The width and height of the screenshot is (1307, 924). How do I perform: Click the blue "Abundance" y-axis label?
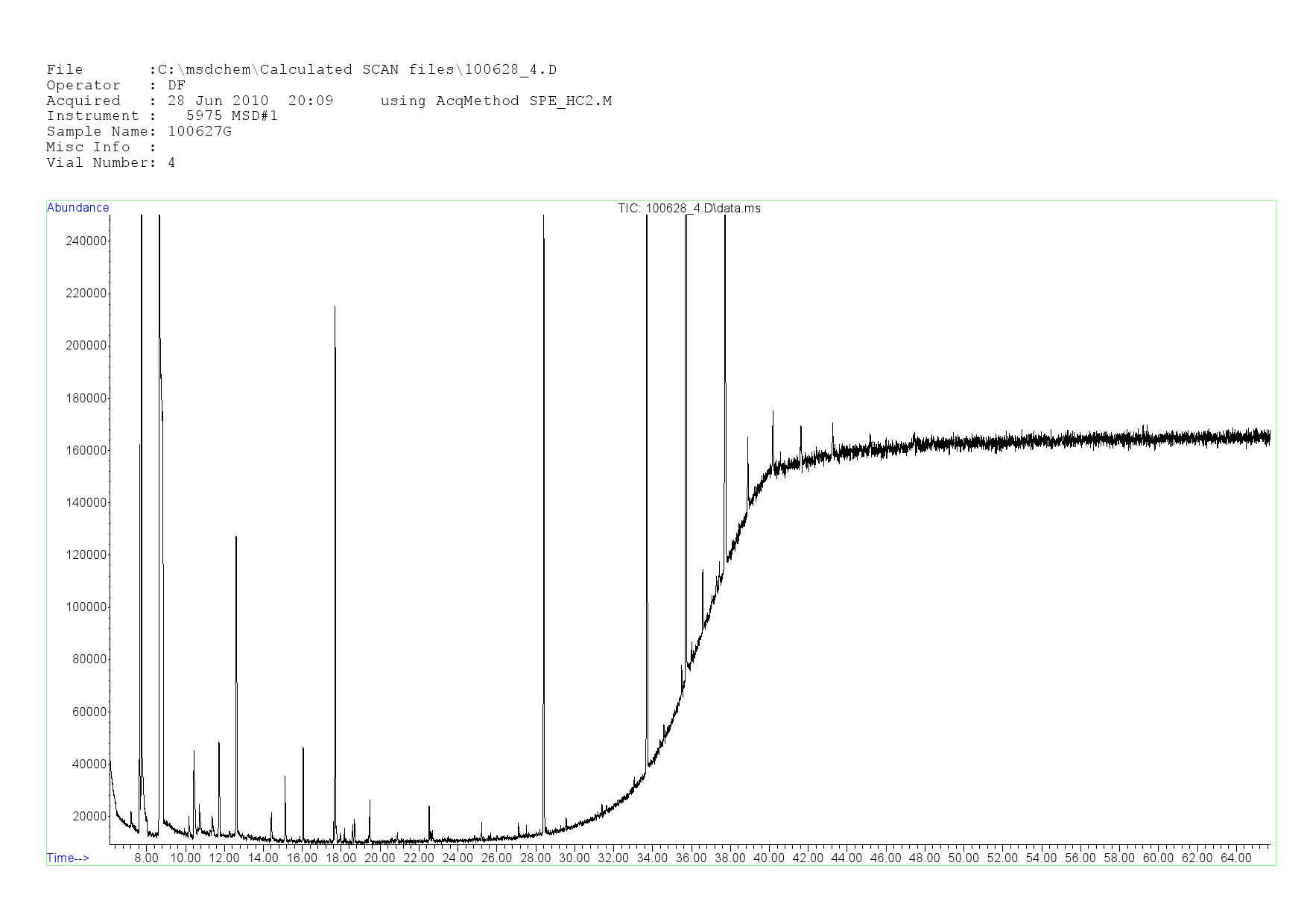[77, 208]
